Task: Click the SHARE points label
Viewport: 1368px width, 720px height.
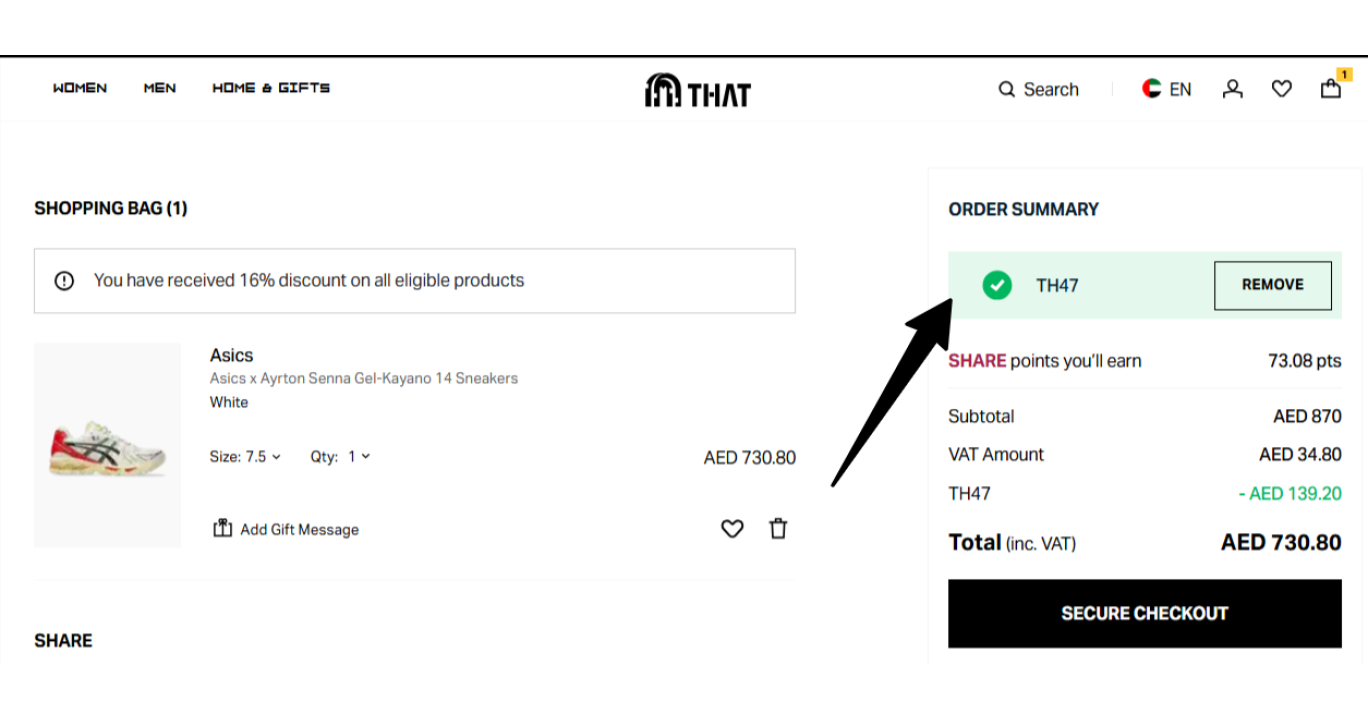Action: coord(1044,361)
